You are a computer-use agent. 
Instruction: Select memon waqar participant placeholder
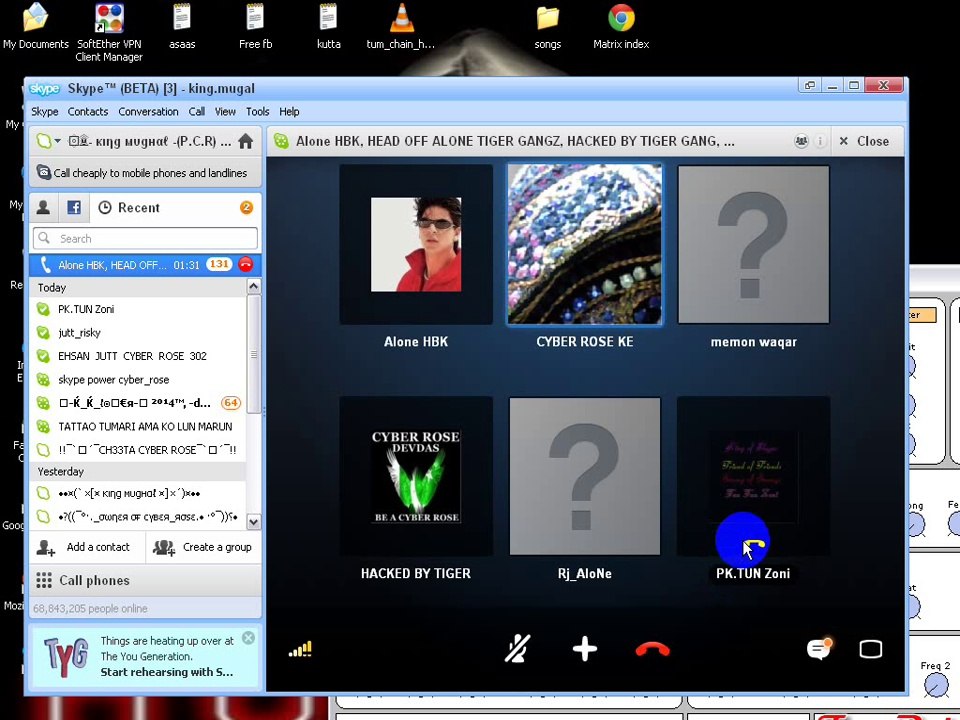pos(754,244)
